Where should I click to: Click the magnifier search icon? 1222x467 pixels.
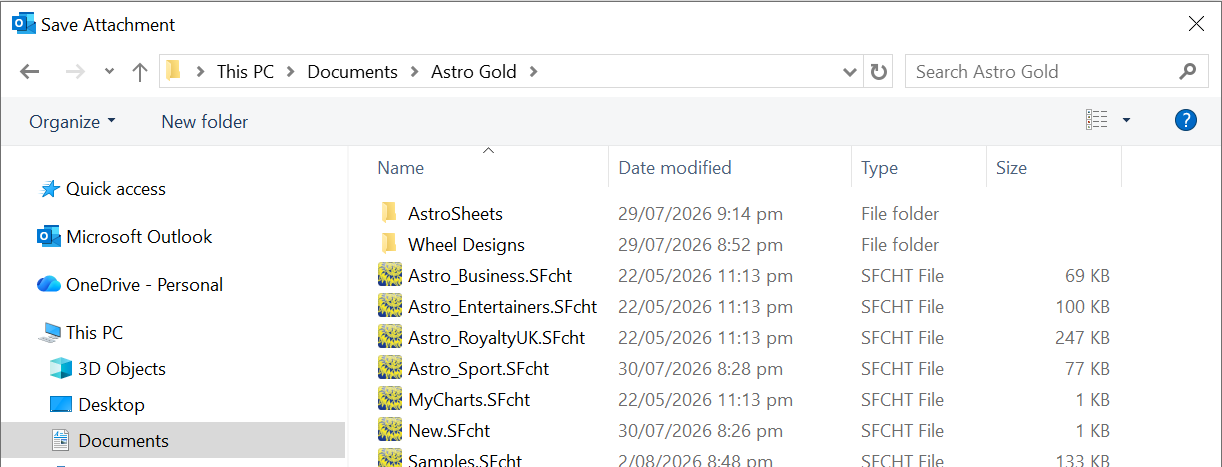pos(1188,71)
